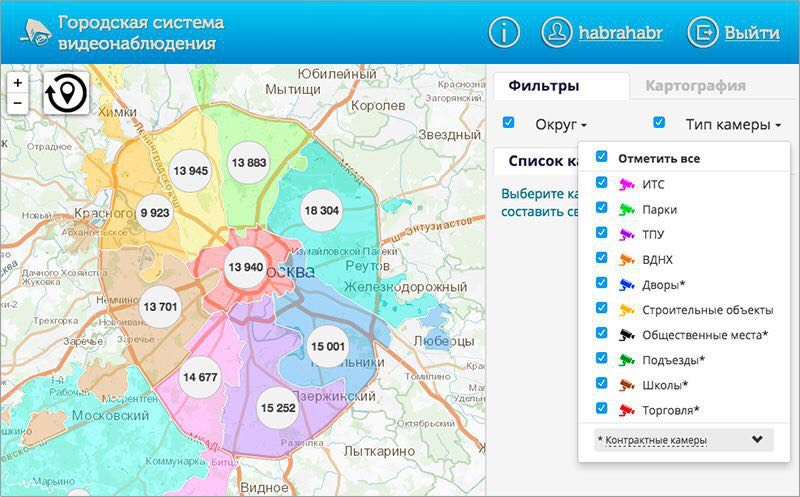Open the Округ dropdown

click(561, 125)
